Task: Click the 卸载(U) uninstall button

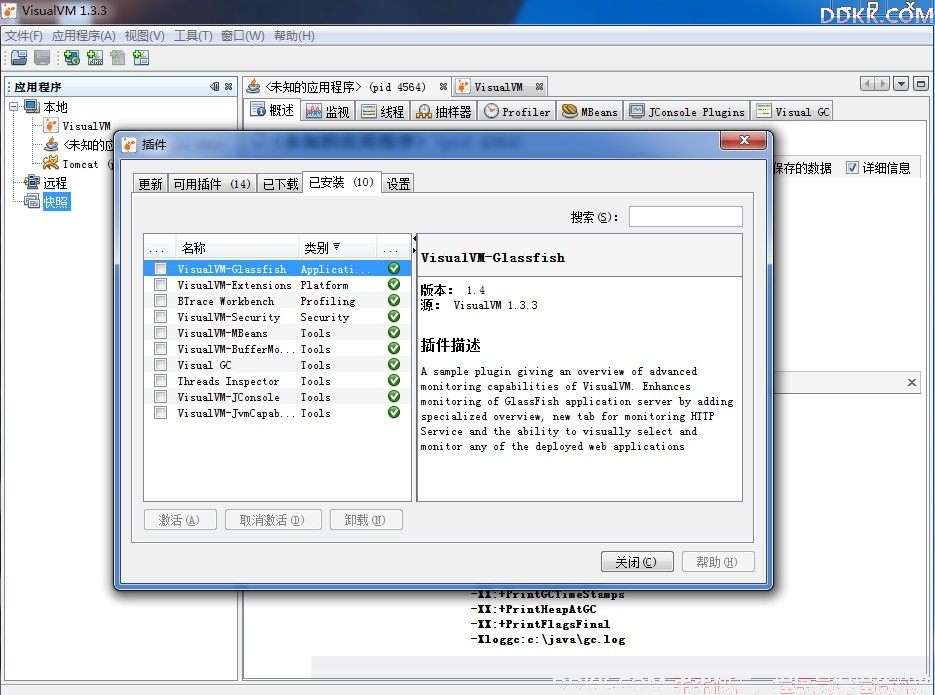Action: 366,520
